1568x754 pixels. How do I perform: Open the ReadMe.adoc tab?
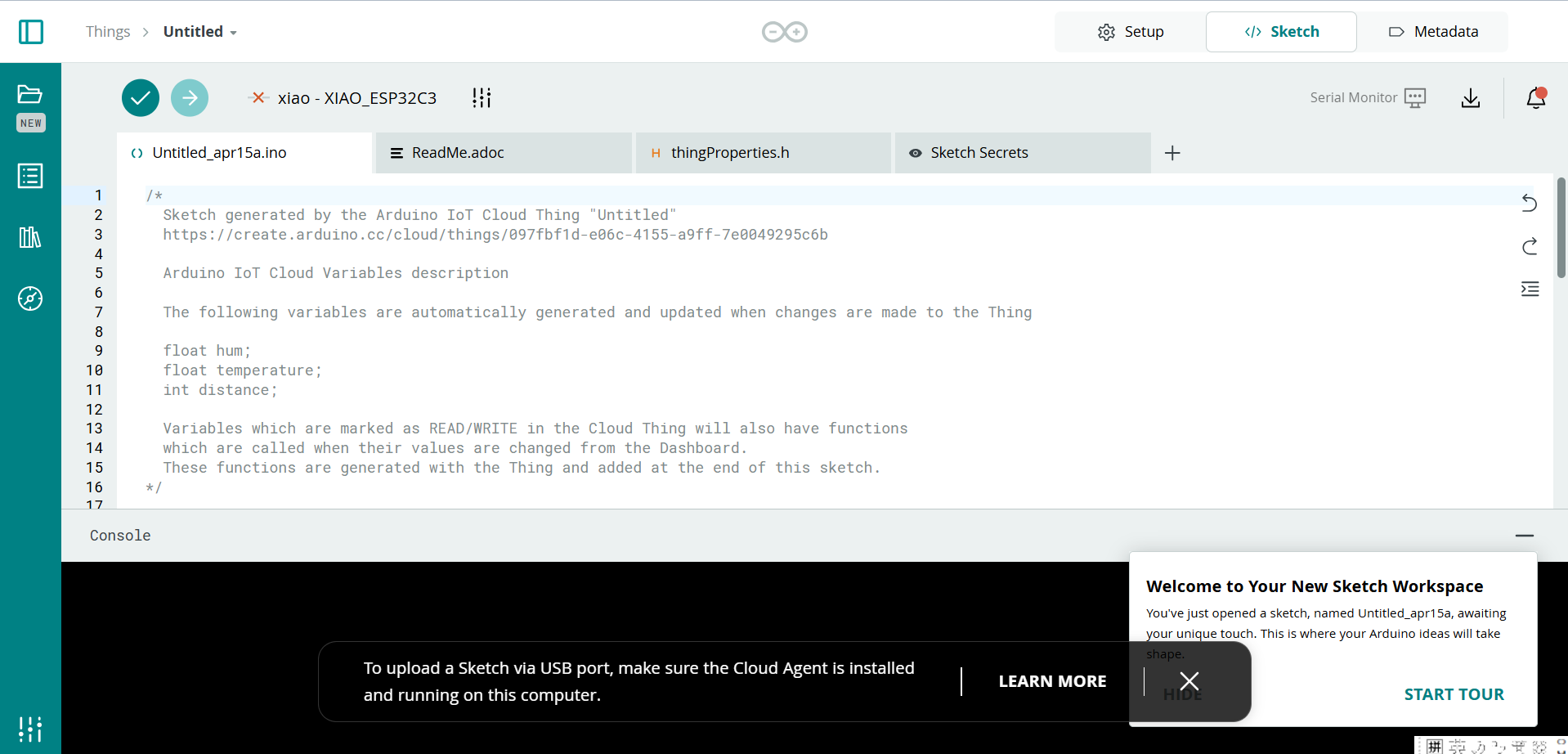pyautogui.click(x=504, y=153)
